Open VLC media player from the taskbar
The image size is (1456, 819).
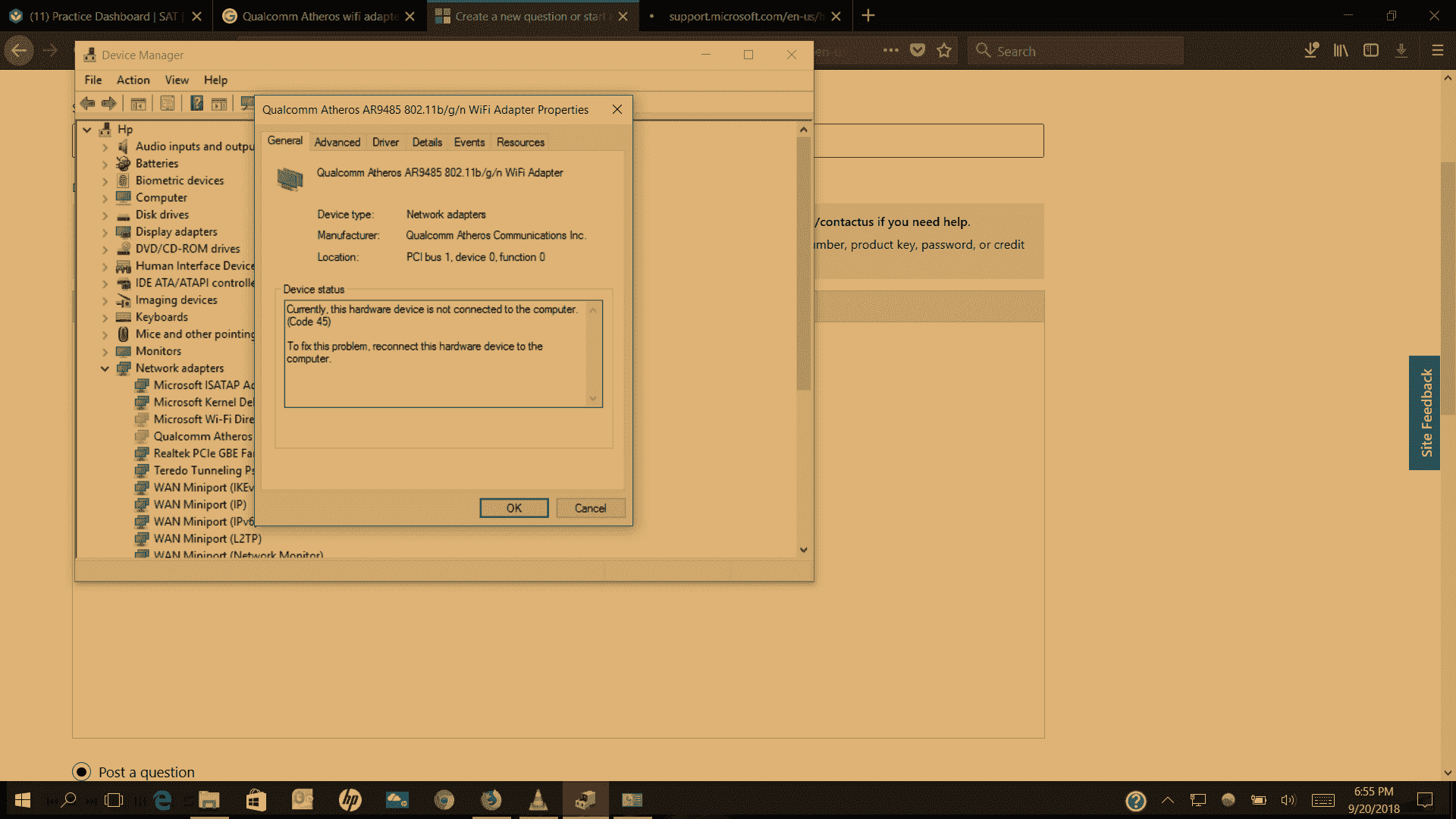tap(538, 800)
